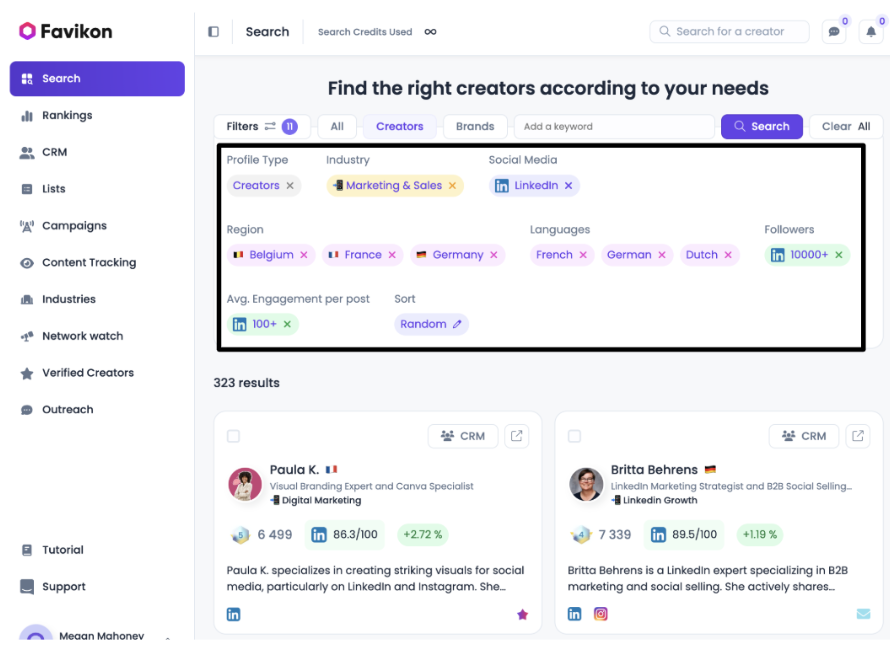This screenshot has width=890, height=647.
Task: Collapse the sidebar with the panel icon
Action: point(213,32)
